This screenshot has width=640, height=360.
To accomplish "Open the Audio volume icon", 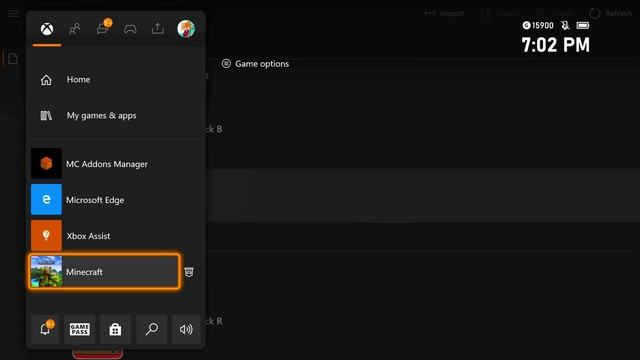I will [x=186, y=329].
